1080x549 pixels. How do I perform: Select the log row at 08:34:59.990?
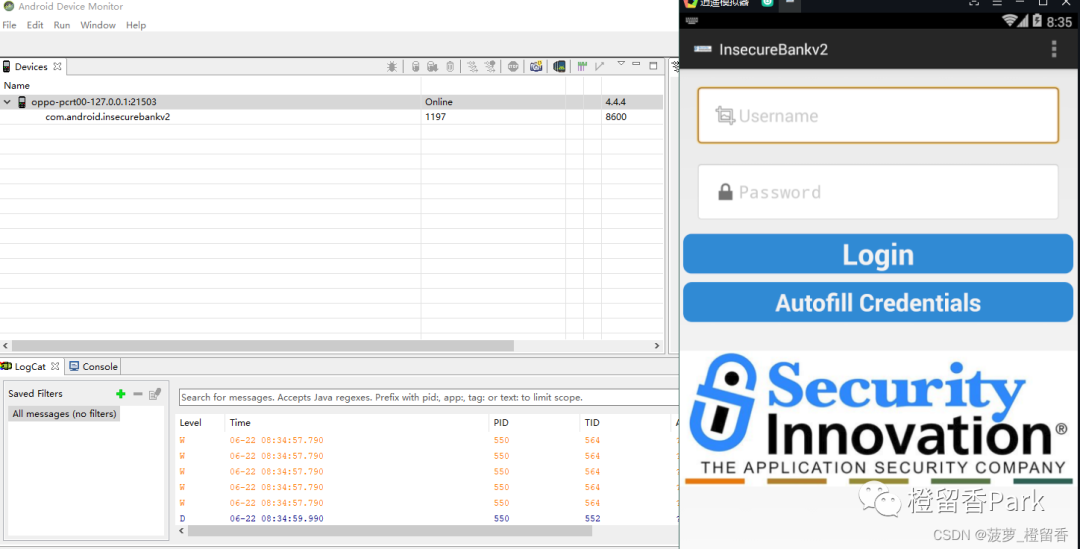pyautogui.click(x=428, y=519)
